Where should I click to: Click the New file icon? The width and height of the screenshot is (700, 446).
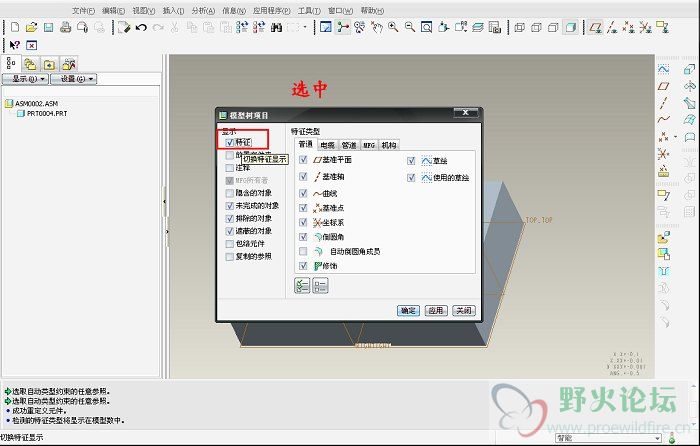(x=15, y=28)
